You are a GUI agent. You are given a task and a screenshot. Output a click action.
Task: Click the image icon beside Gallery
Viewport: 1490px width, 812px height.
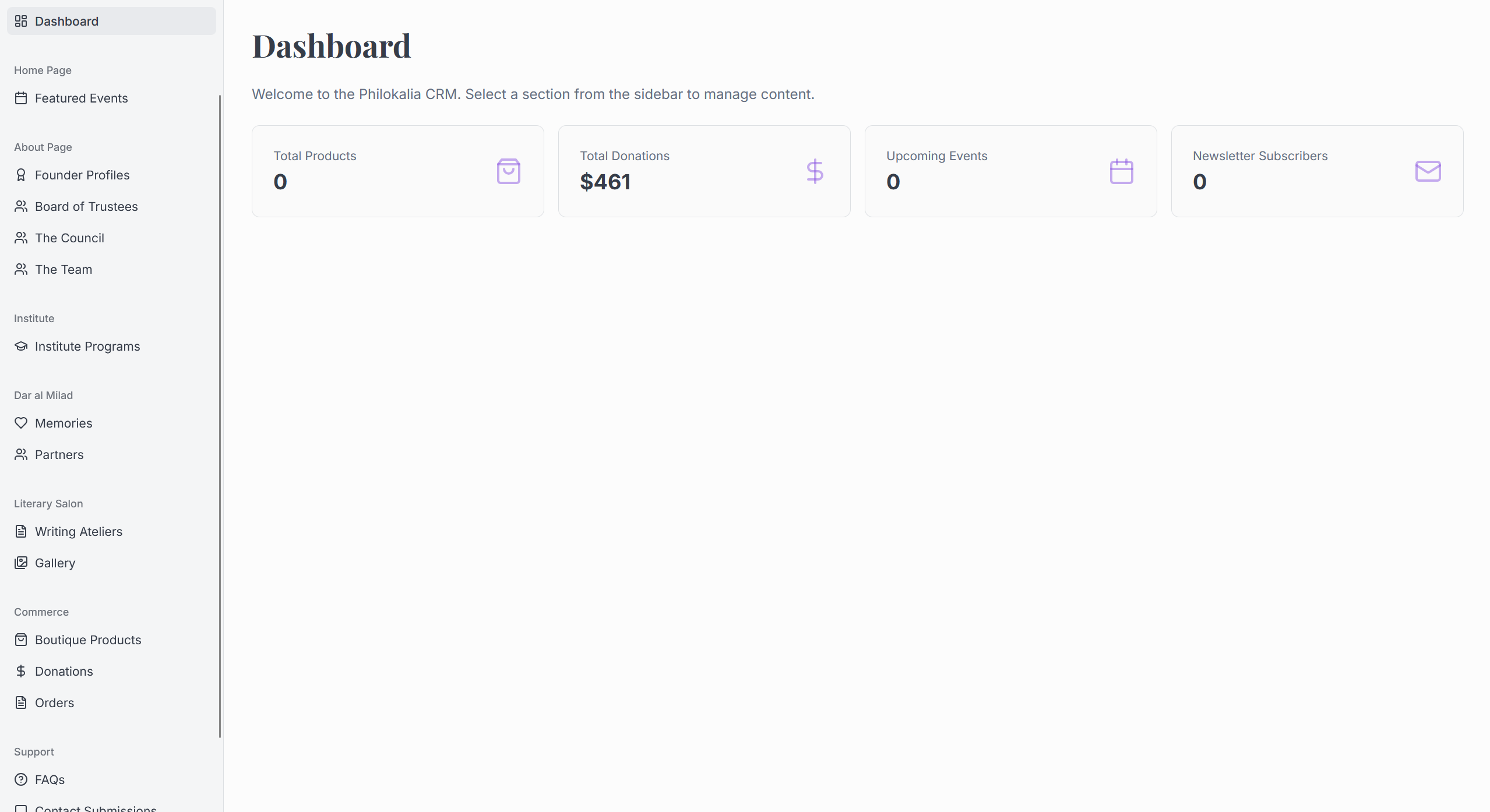21,563
